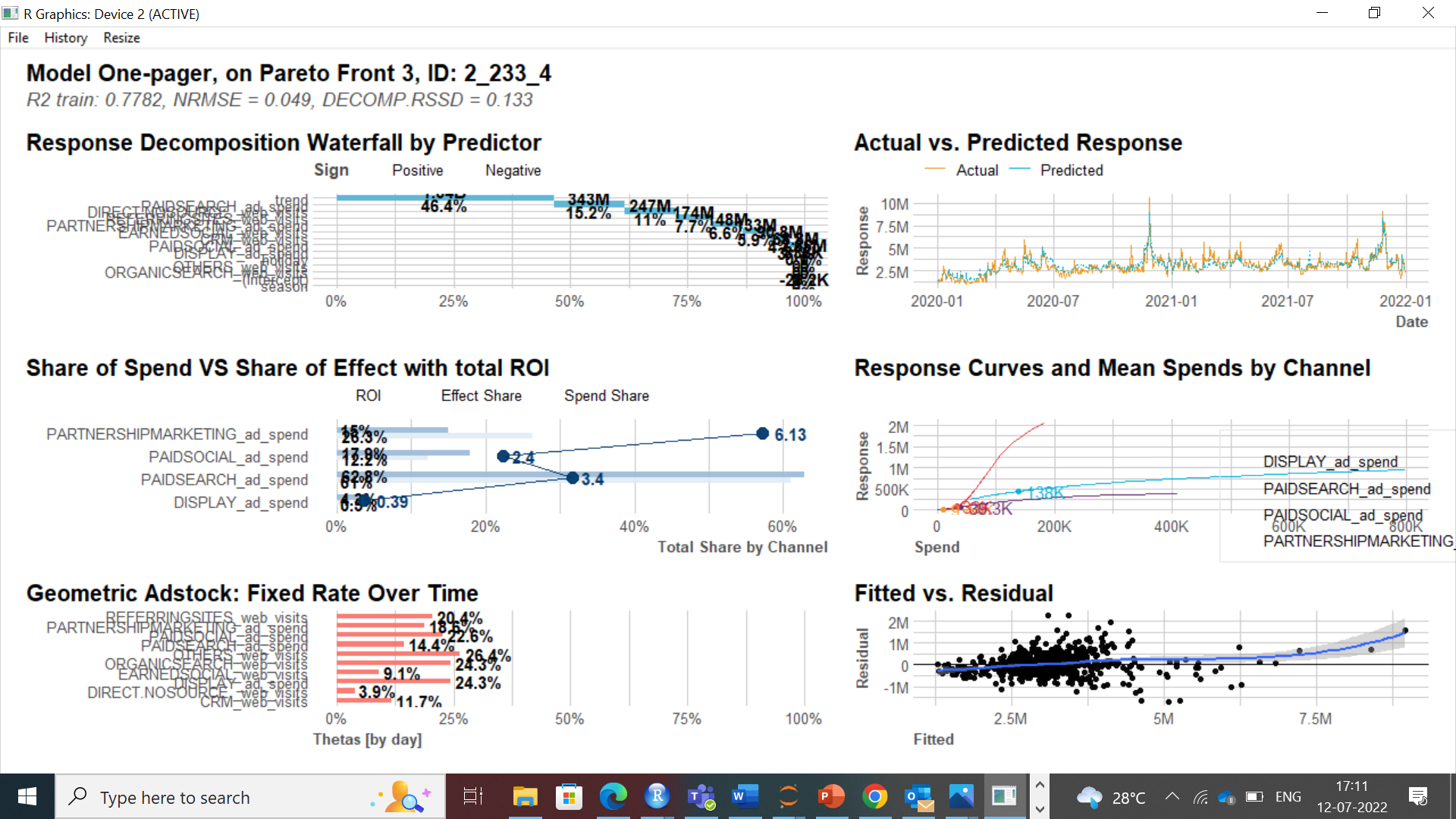Switch input language via the ENG indicator
This screenshot has height=819, width=1456.
1288,796
